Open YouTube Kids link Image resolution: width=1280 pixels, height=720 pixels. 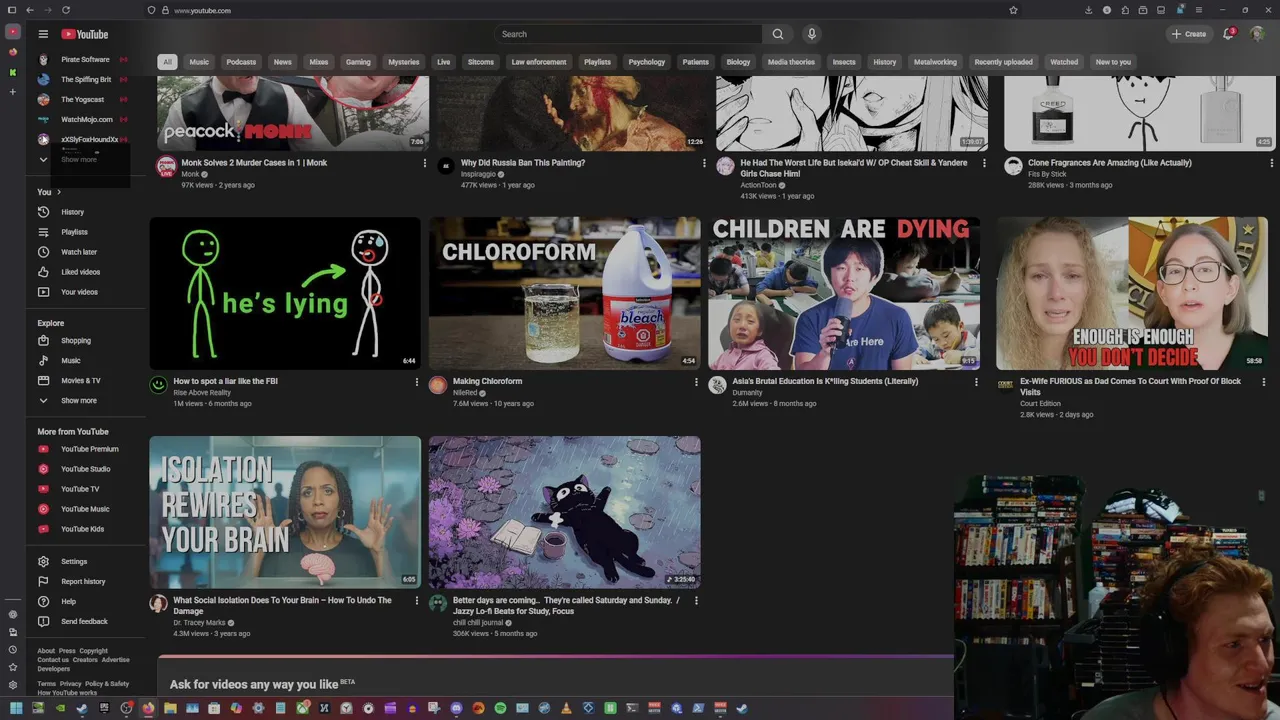[x=84, y=529]
